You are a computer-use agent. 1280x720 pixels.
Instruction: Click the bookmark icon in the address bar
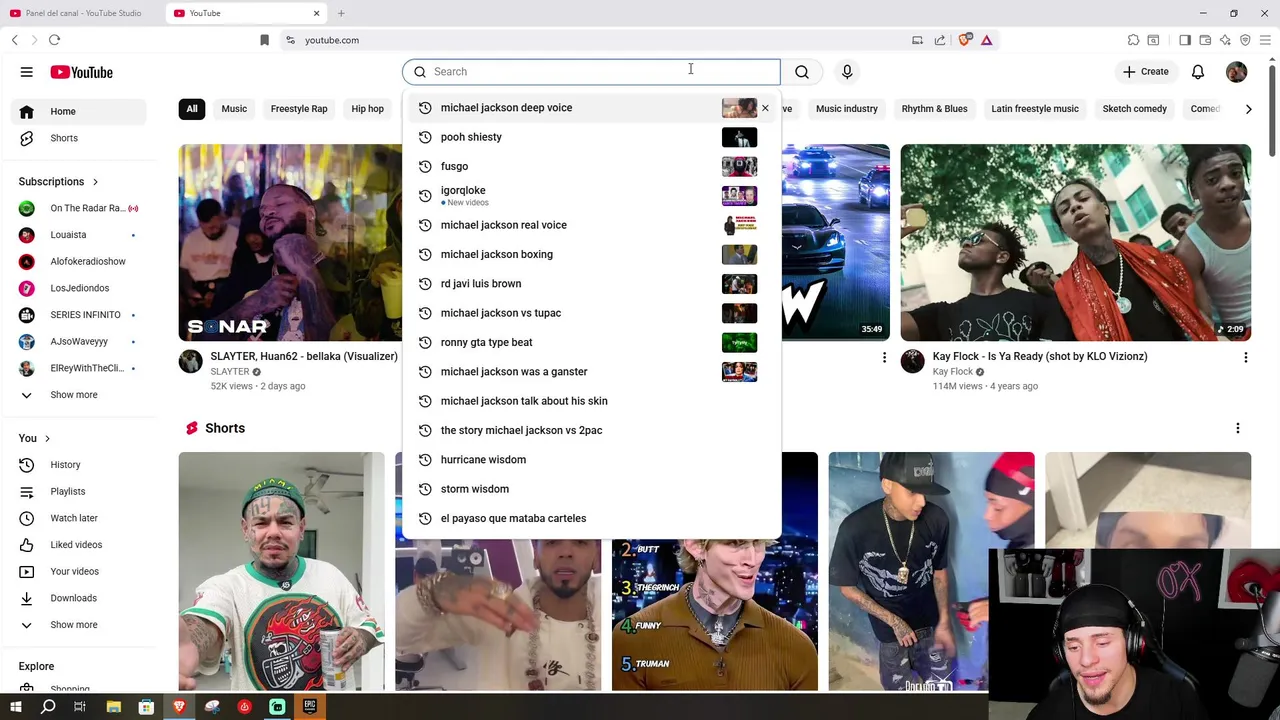[x=264, y=40]
